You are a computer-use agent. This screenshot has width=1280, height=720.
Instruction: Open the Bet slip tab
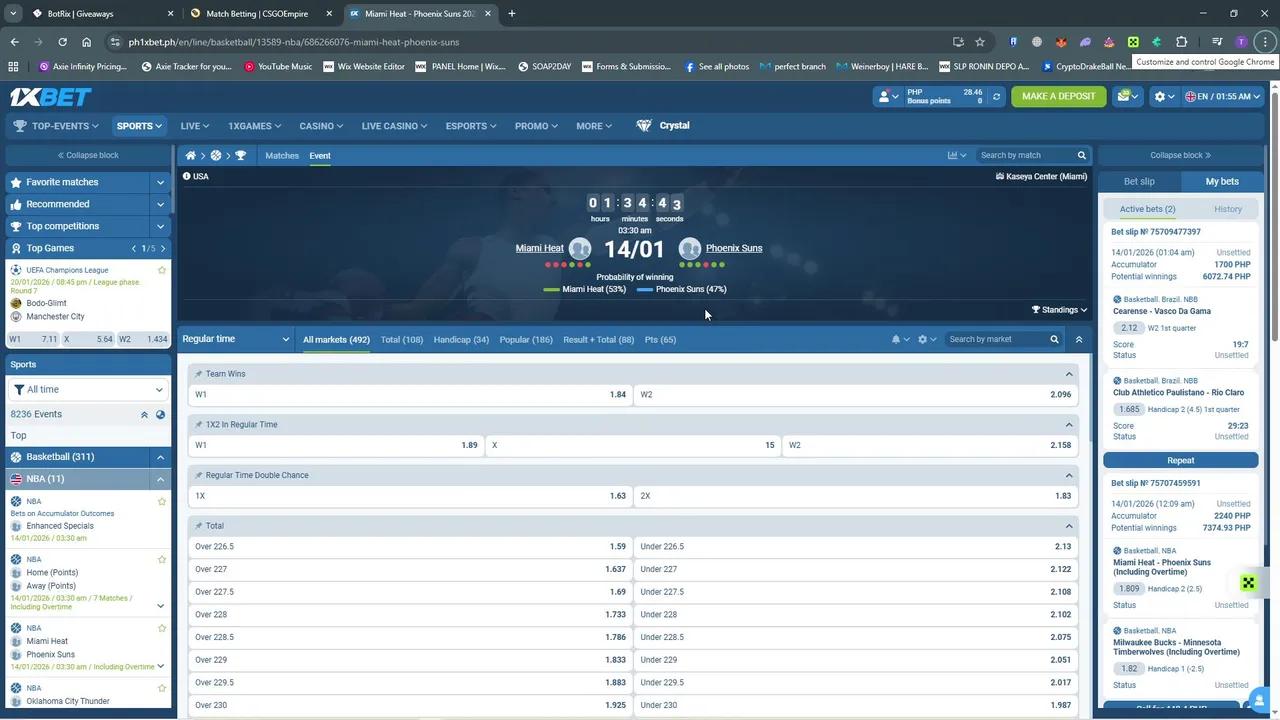coord(1139,182)
